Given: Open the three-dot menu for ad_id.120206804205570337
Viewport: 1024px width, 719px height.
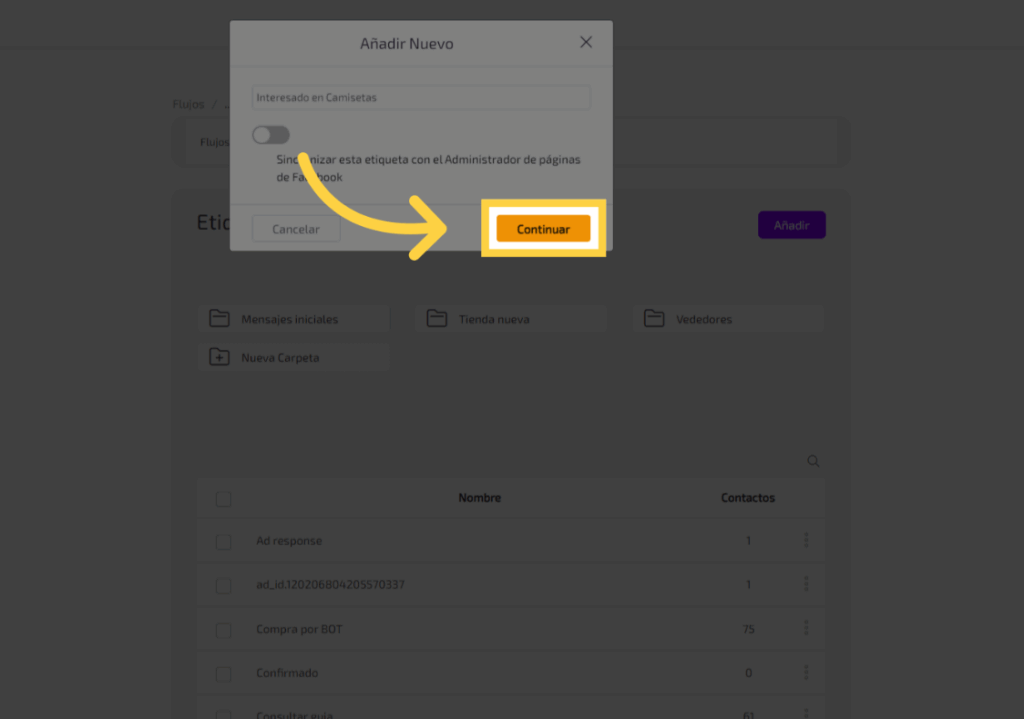Looking at the screenshot, I should tap(806, 584).
